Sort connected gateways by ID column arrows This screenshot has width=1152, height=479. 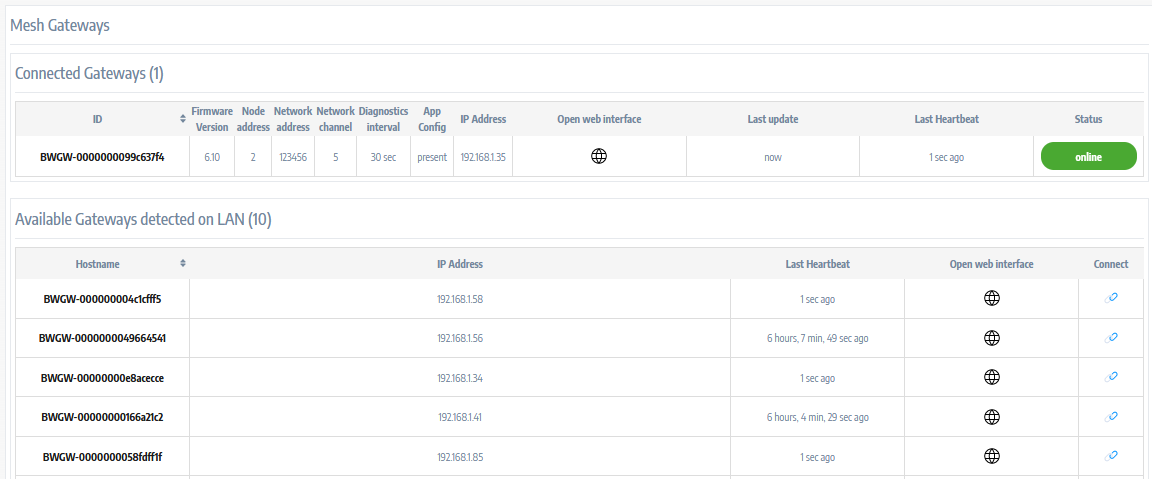pos(182,119)
